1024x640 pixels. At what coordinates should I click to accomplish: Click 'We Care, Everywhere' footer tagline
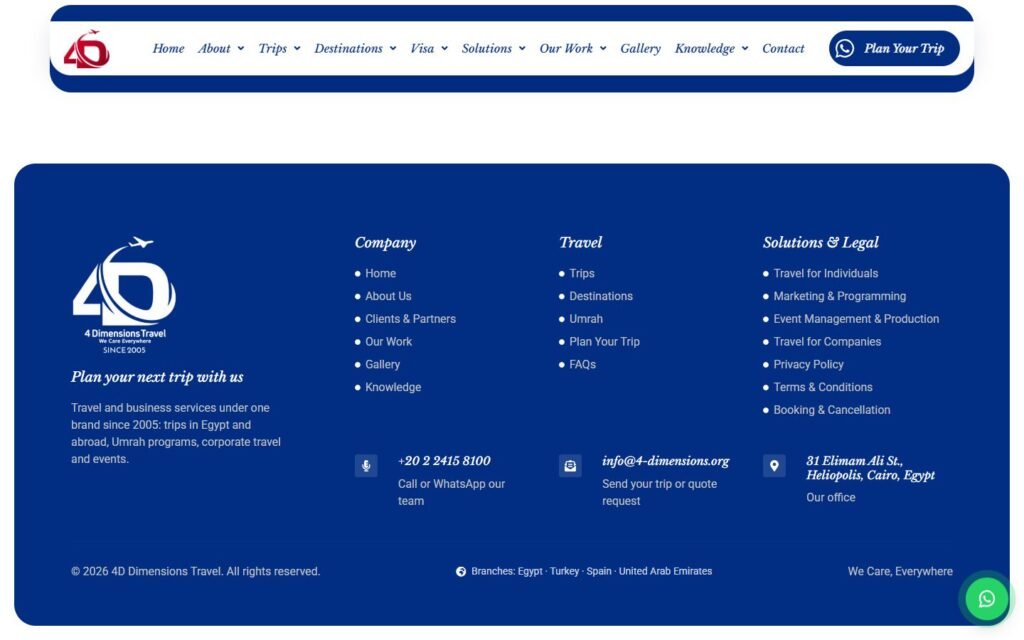[900, 572]
